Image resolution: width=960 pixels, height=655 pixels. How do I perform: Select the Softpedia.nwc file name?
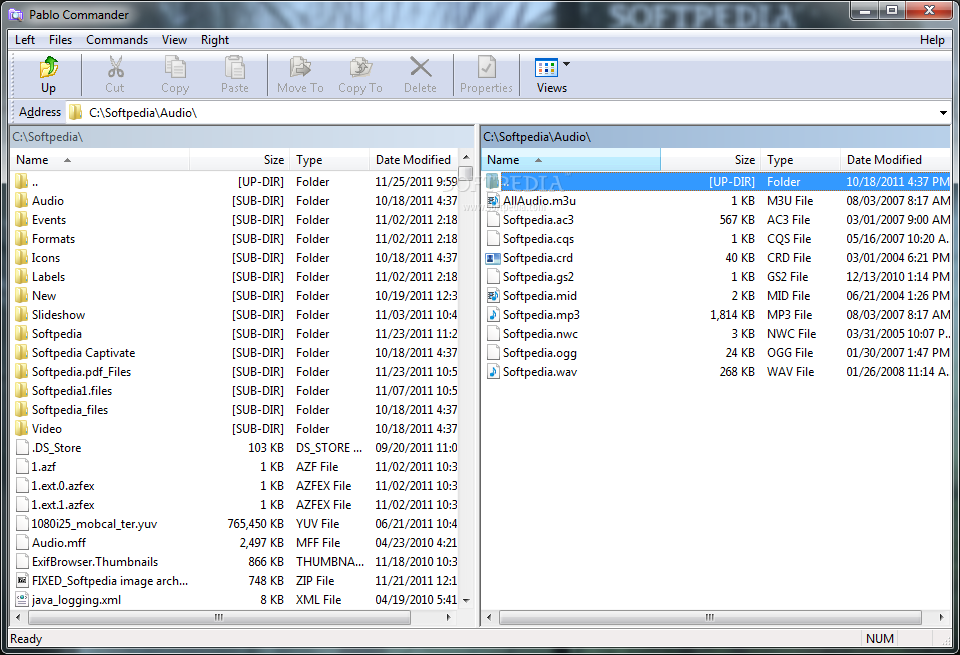pyautogui.click(x=540, y=334)
